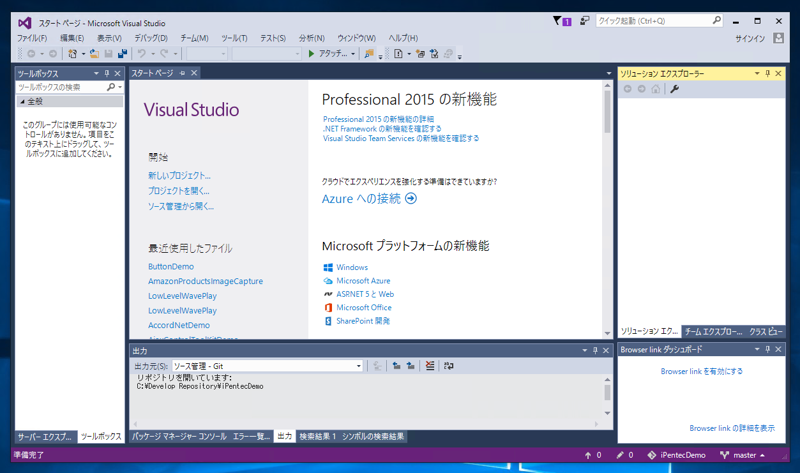Click the Find in Files toolbar icon

pos(368,54)
